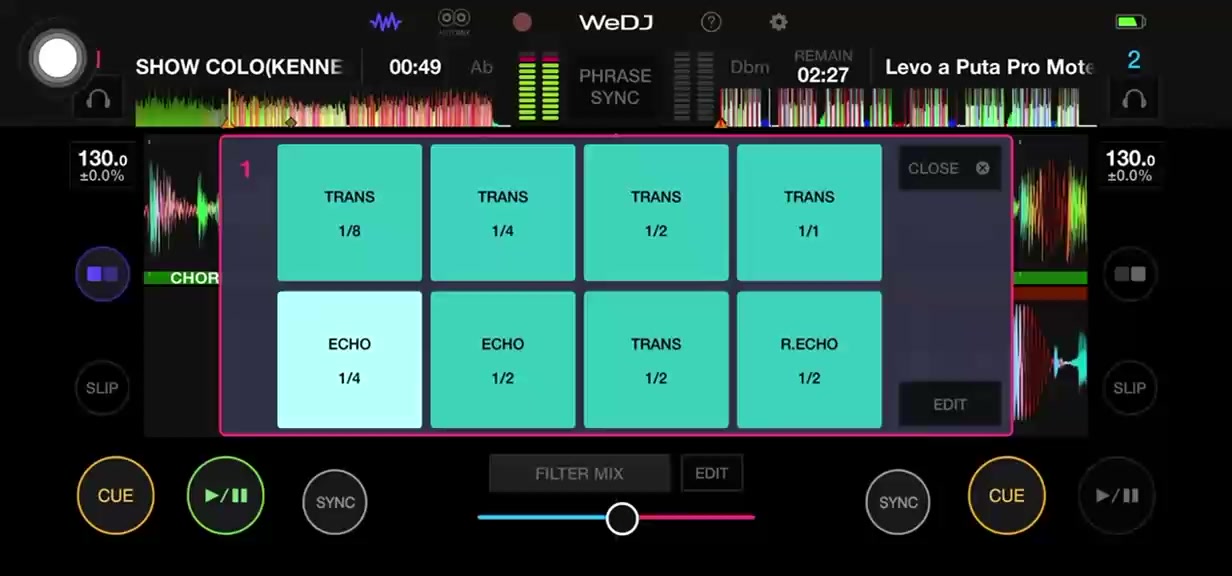This screenshot has height=576, width=1232.
Task: Trigger the TRANS 1/8 pad
Action: 349,213
